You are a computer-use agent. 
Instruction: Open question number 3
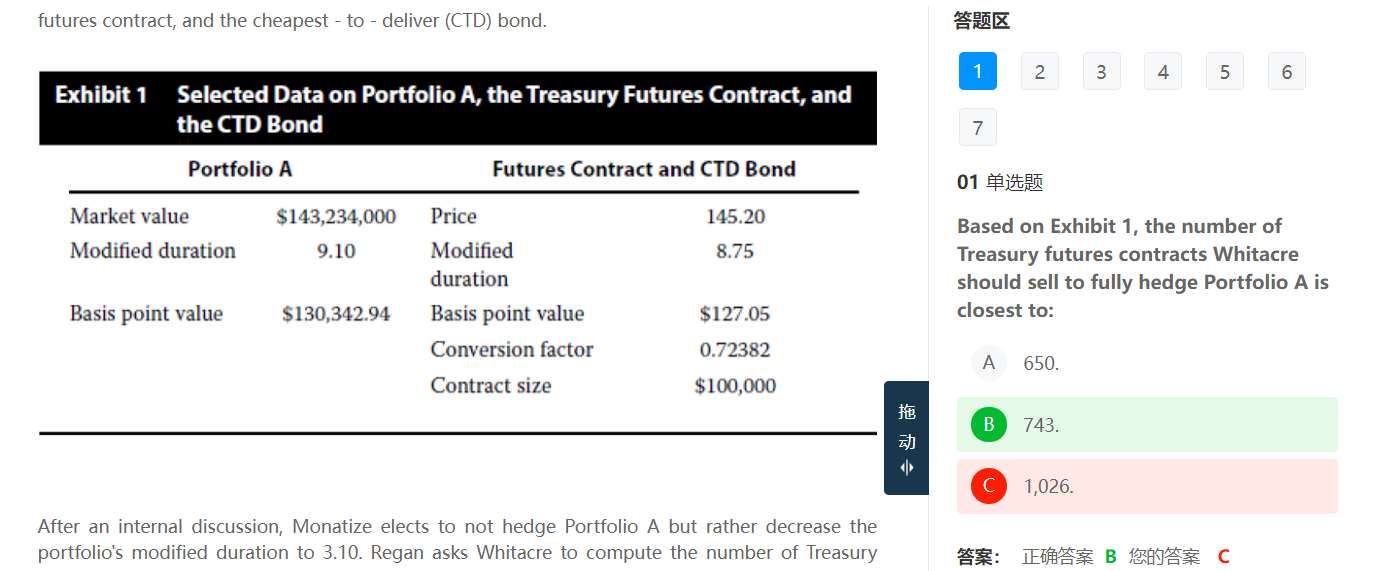pos(1101,72)
